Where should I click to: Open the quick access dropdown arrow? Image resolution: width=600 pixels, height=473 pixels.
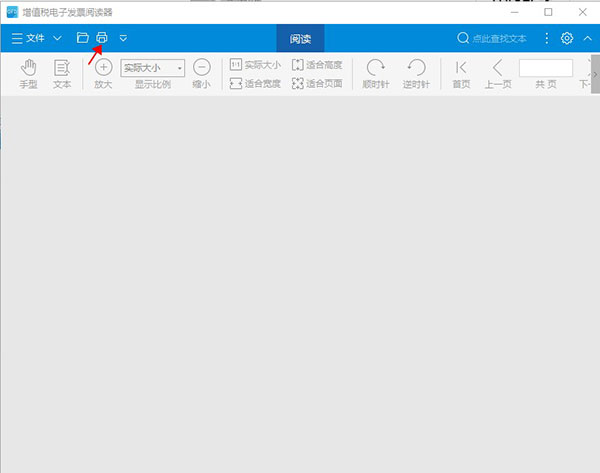(123, 38)
